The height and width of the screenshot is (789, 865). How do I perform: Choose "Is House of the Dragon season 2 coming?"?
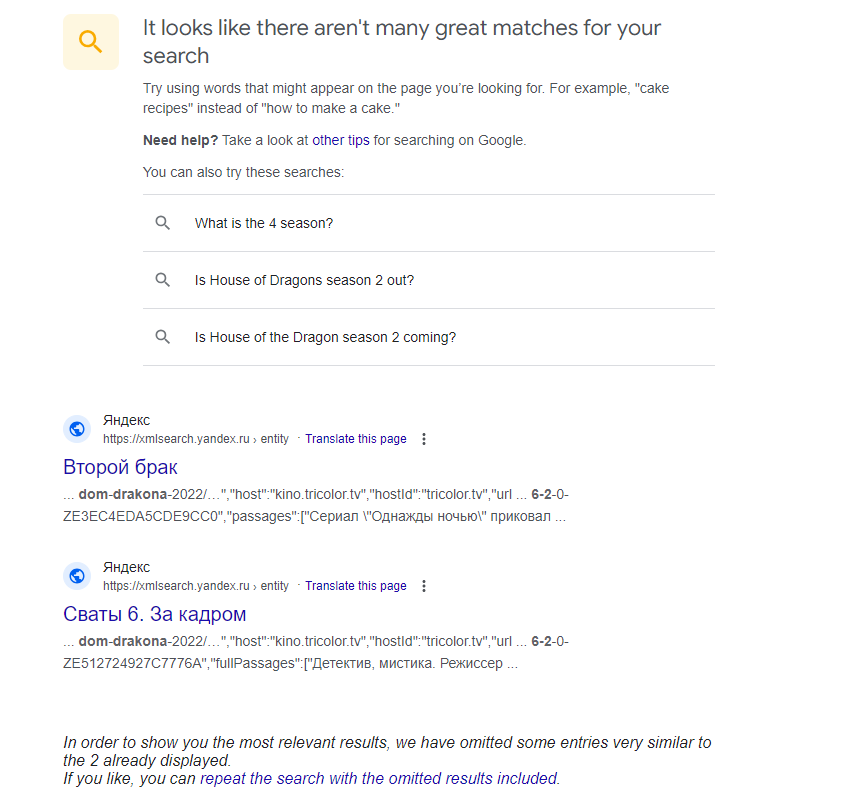point(429,337)
